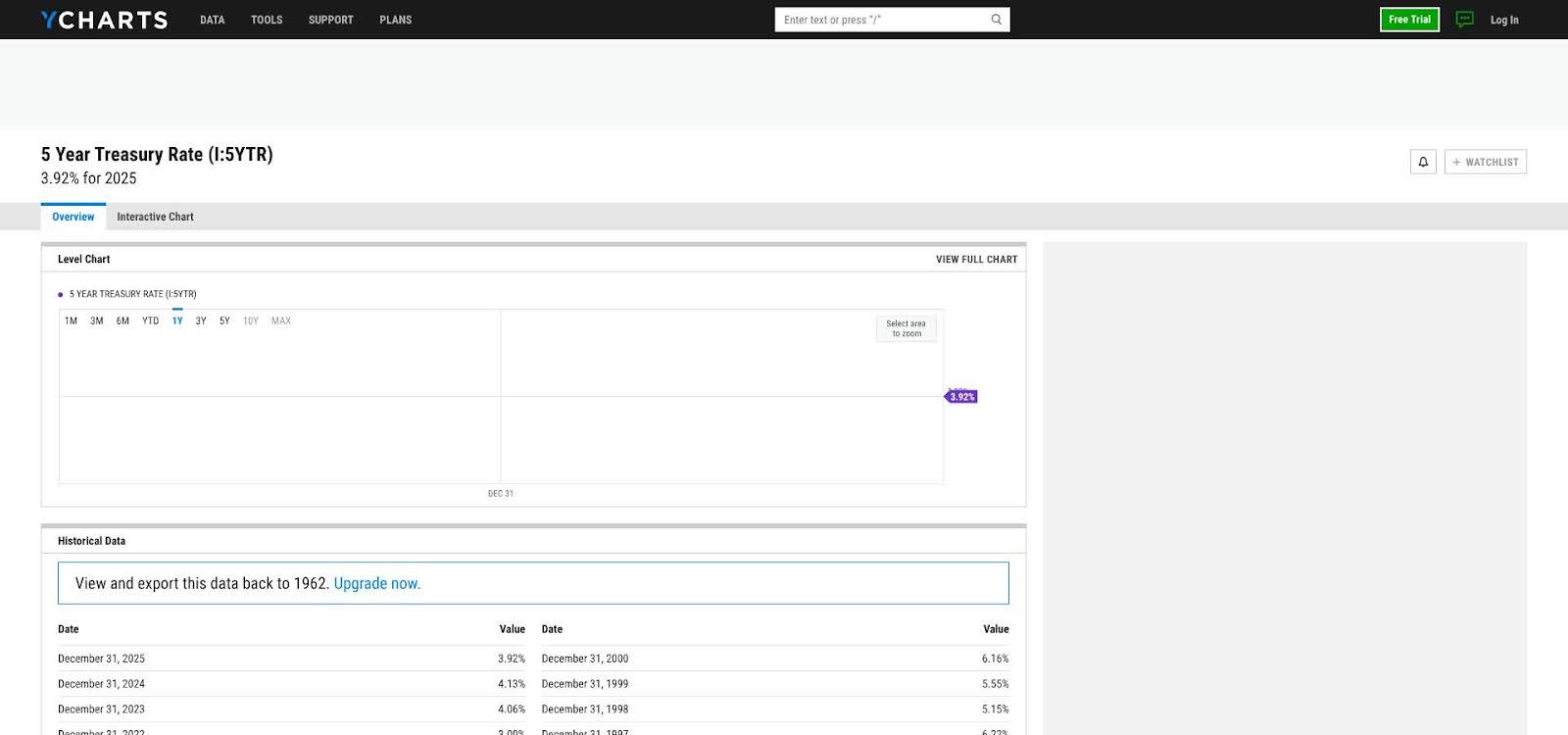Select the 1M chart range
Screen dimensions: 1568x735
(x=71, y=320)
